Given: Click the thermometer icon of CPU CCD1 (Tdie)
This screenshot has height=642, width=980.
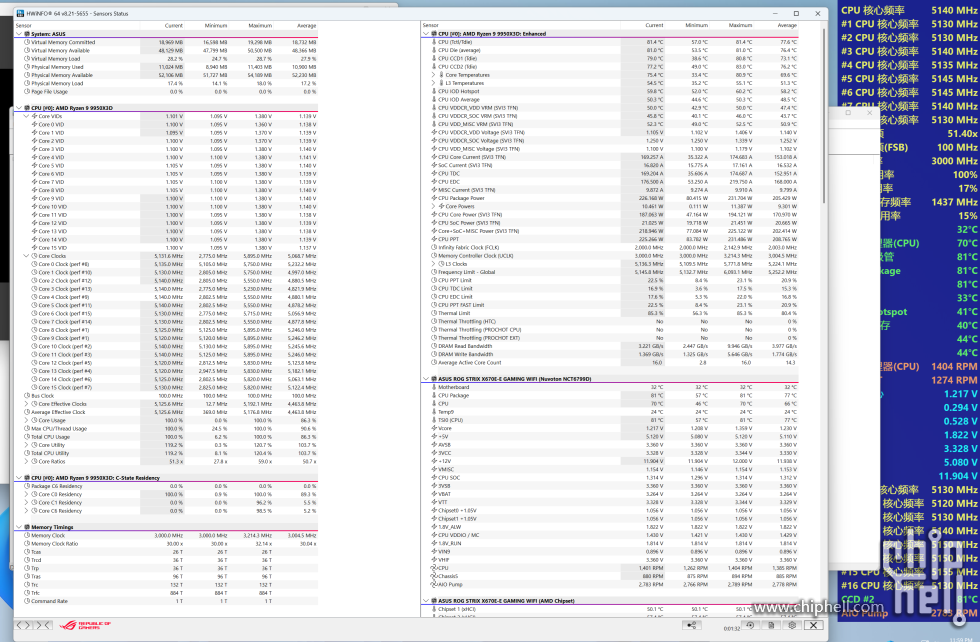Looking at the screenshot, I should (x=434, y=58).
